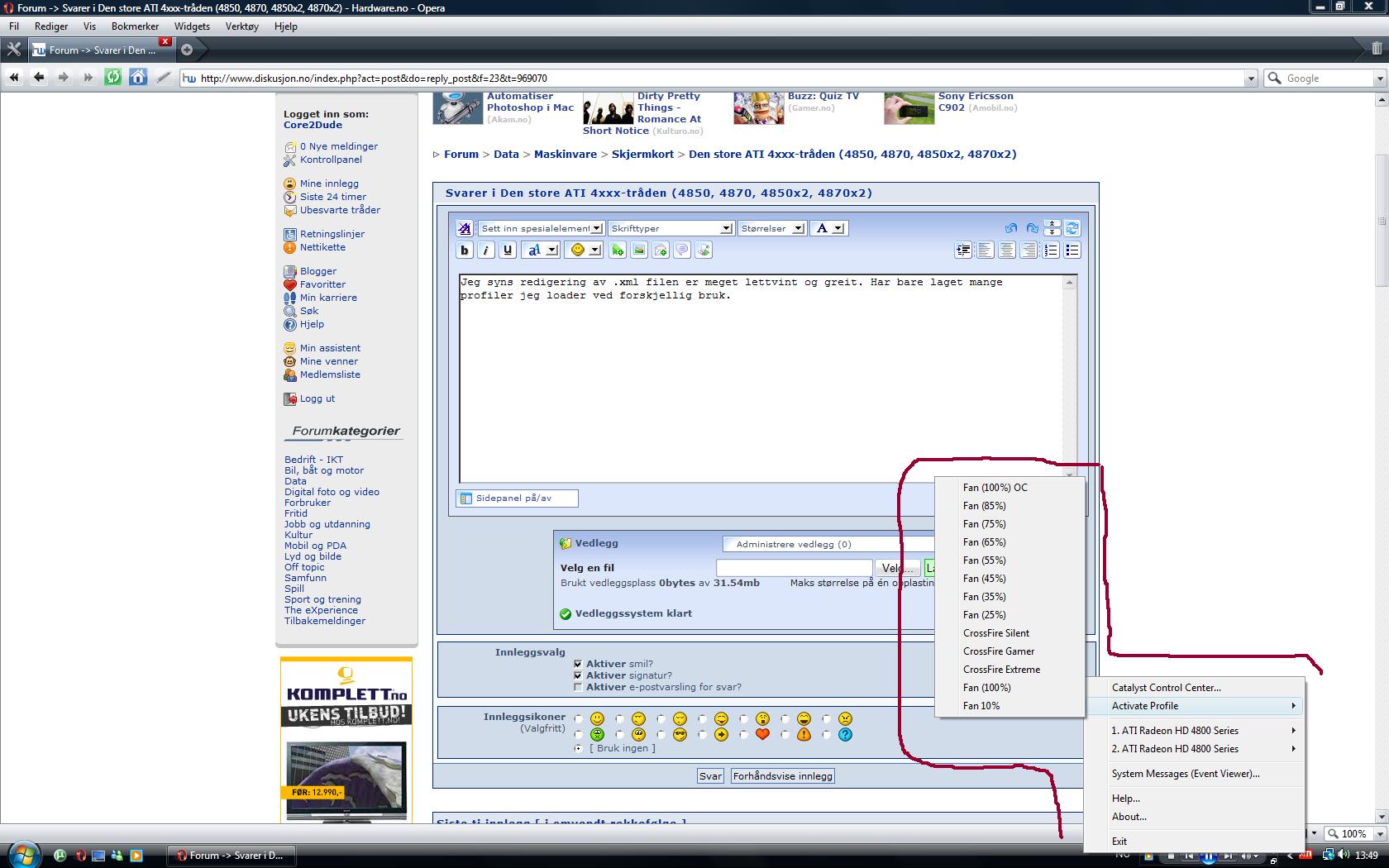This screenshot has width=1389, height=868.
Task: Open the Kontrollpanel link in sidebar
Action: click(331, 160)
